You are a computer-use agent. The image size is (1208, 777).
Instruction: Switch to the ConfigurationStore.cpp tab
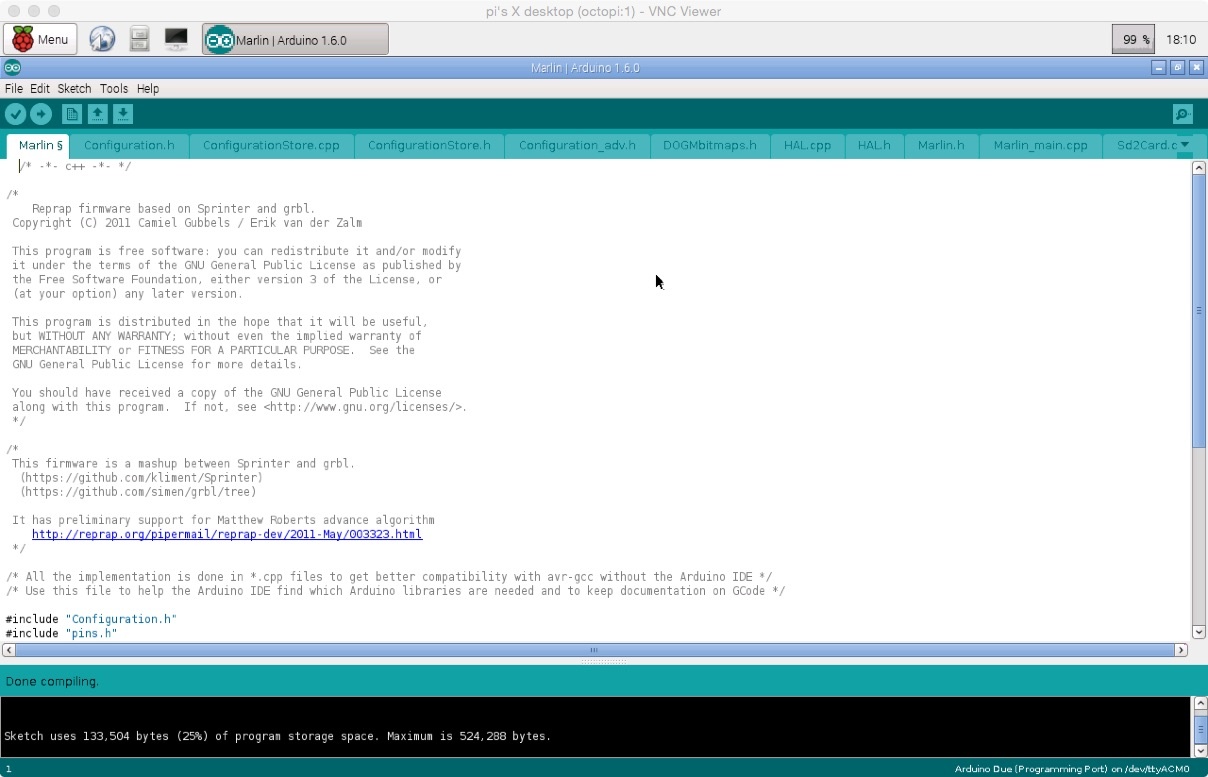271,145
